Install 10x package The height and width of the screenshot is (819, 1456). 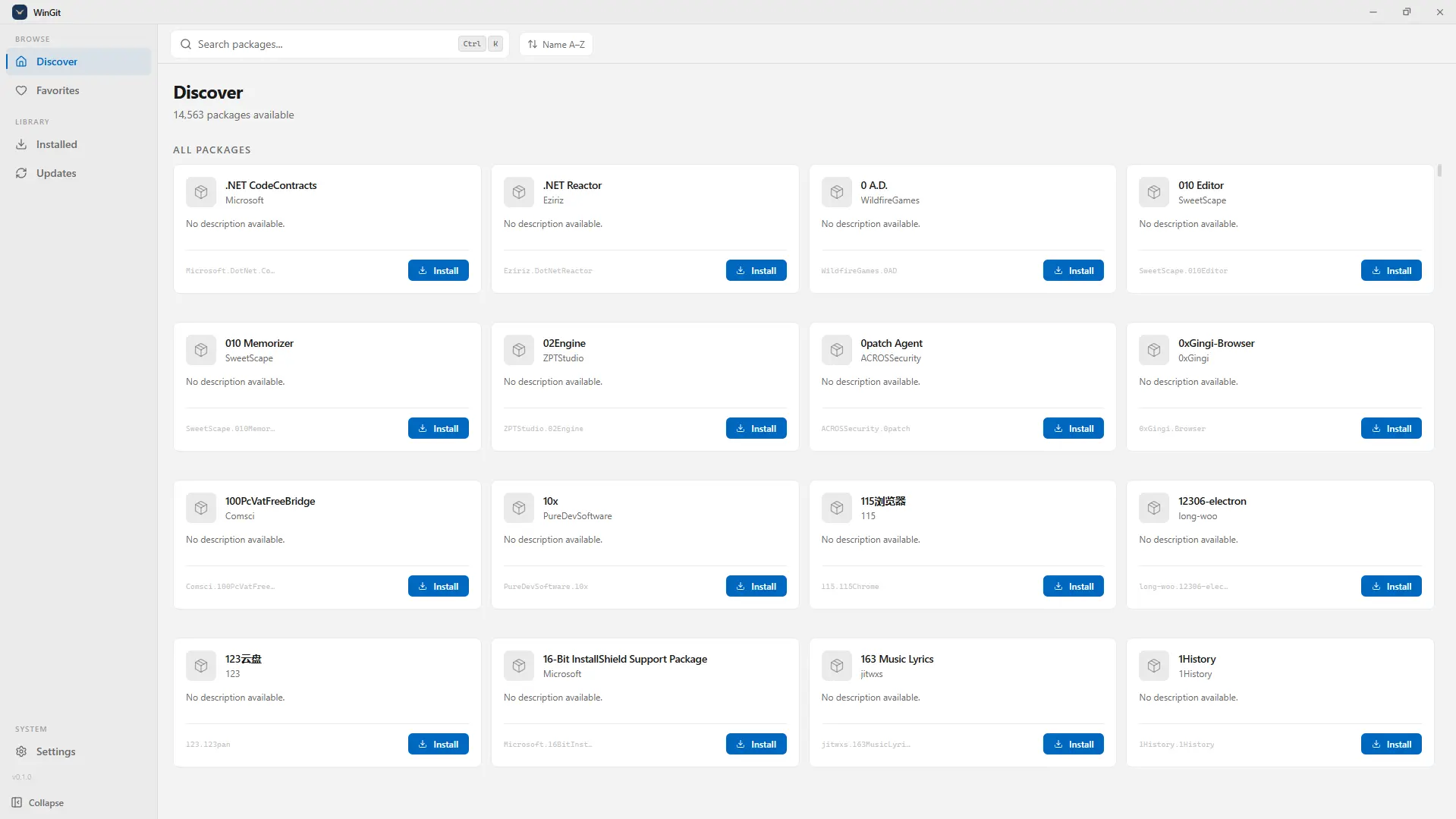click(x=756, y=586)
